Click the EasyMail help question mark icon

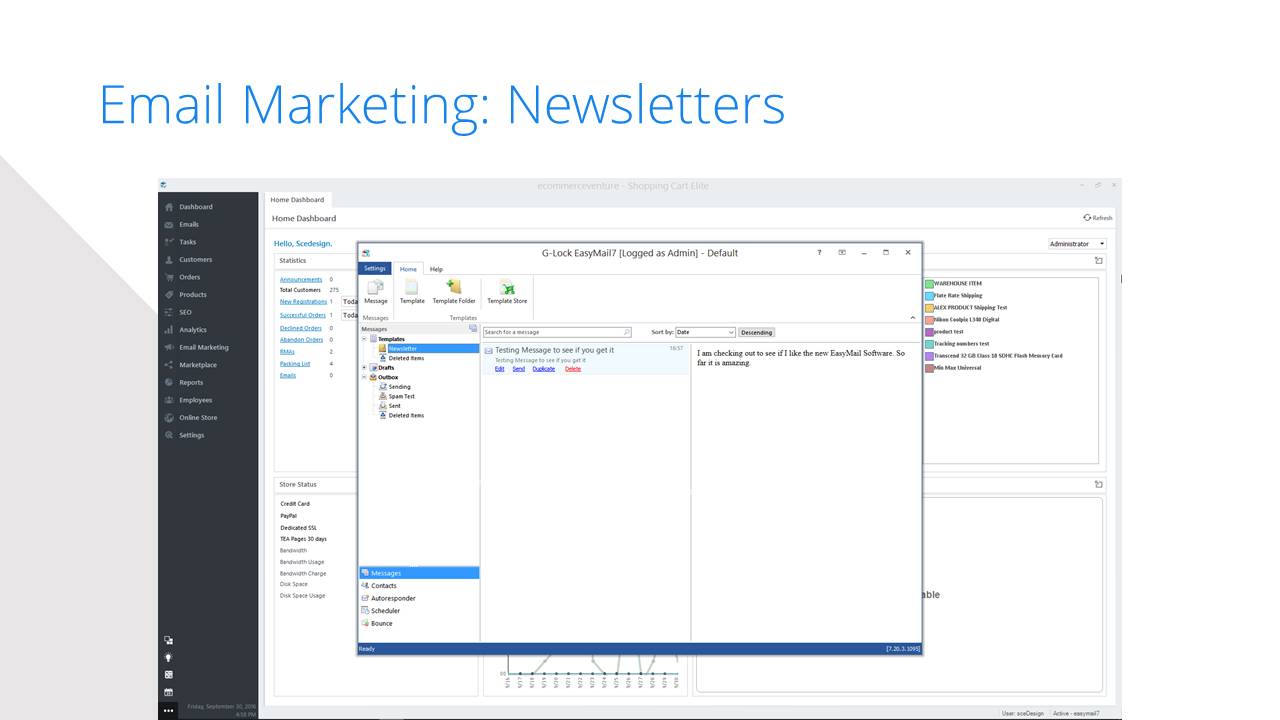[819, 253]
